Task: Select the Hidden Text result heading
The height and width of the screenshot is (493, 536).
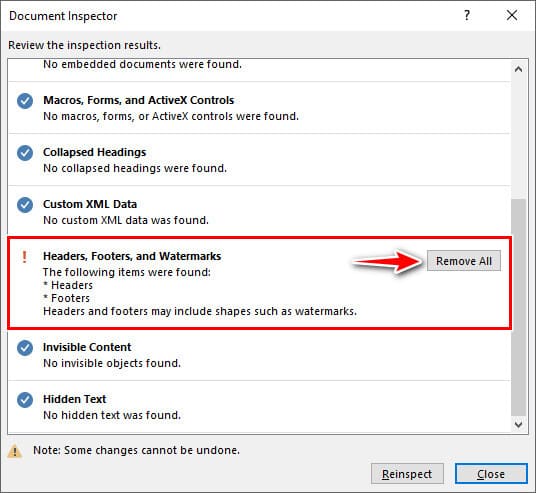Action: click(75, 399)
